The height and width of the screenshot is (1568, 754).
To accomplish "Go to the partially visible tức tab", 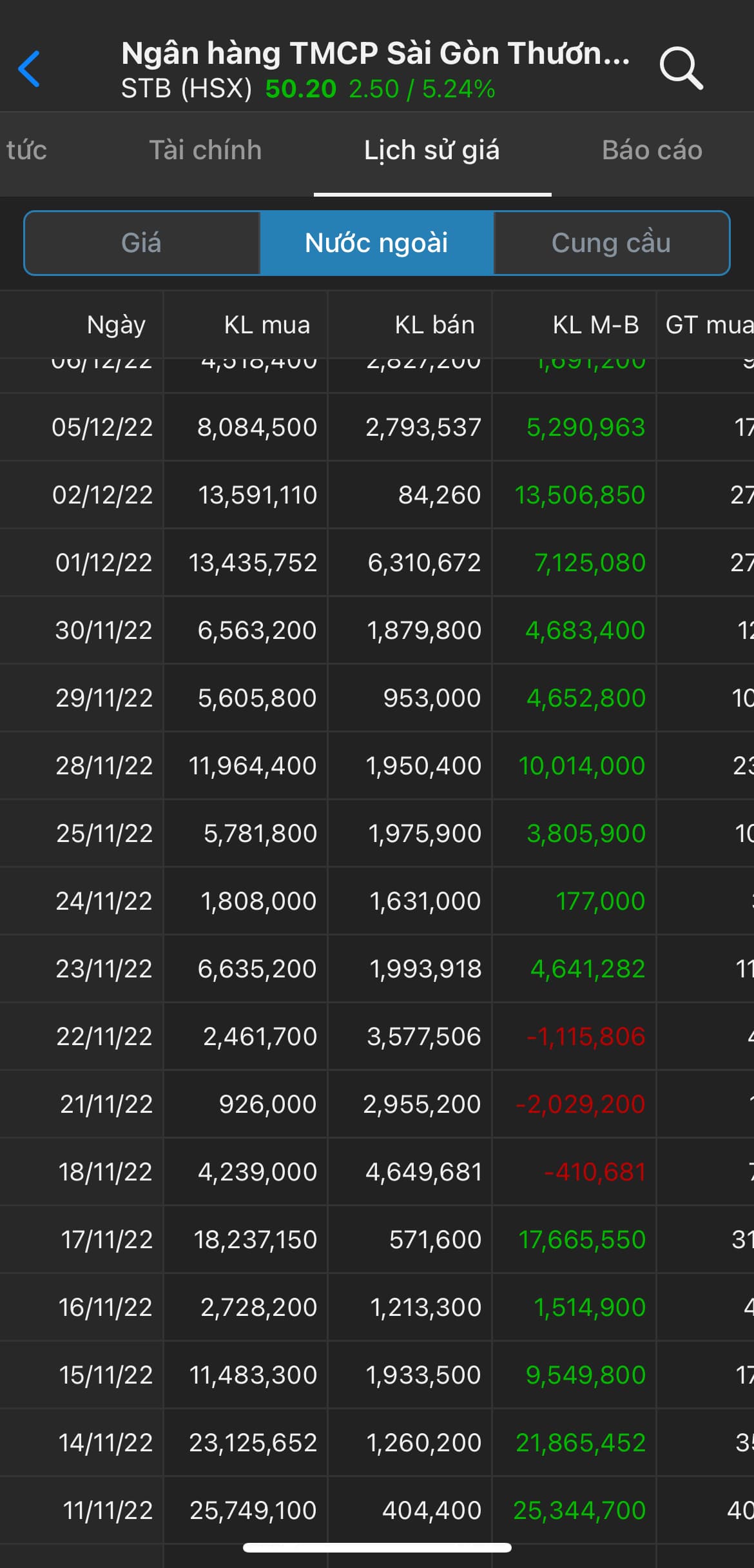I will pos(26,150).
